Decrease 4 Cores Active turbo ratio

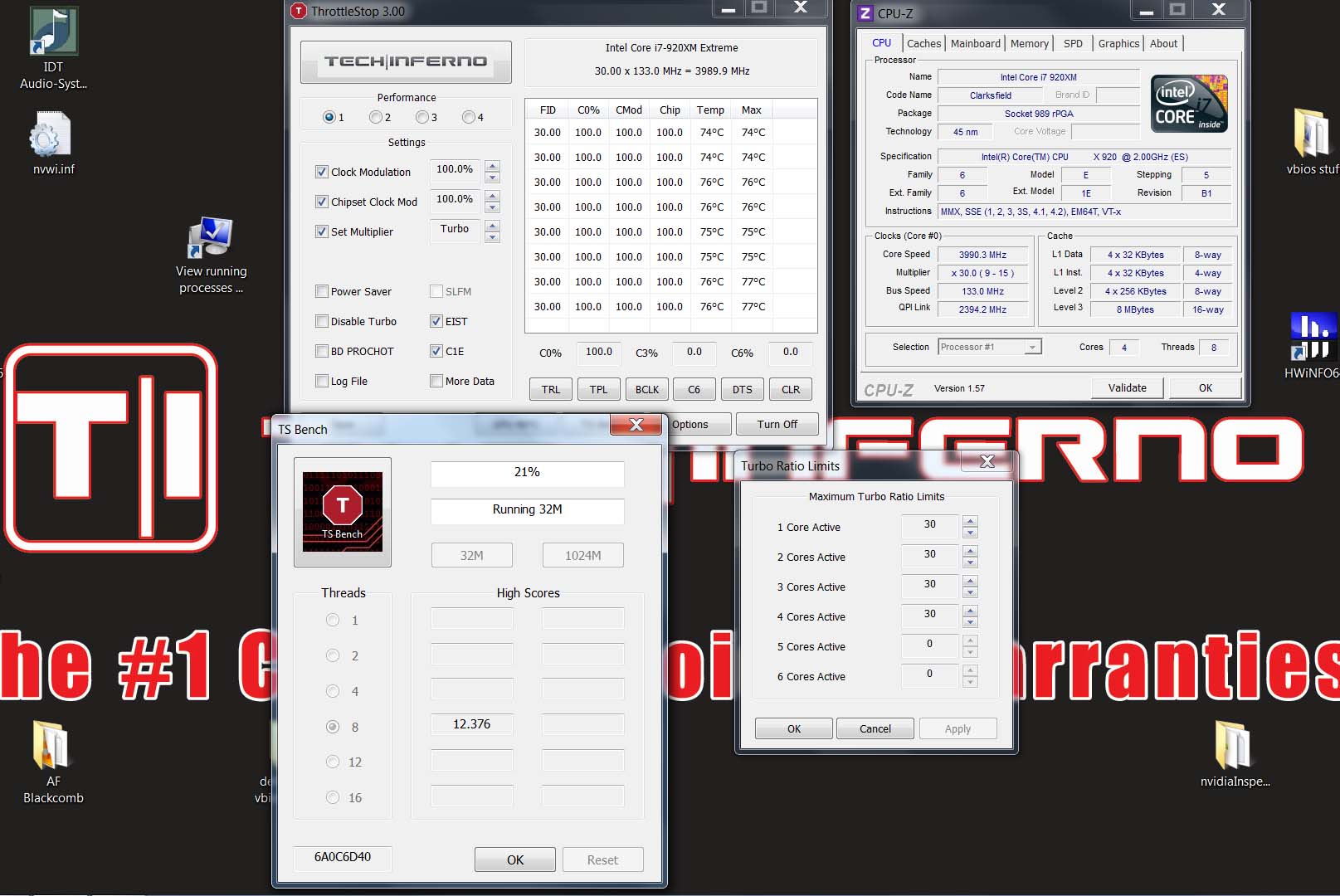pos(970,621)
